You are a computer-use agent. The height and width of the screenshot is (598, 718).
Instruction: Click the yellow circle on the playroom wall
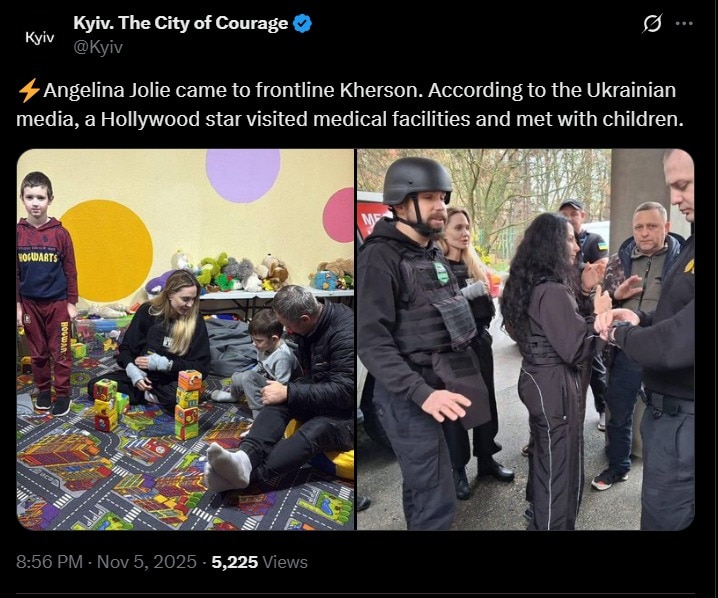coord(106,250)
